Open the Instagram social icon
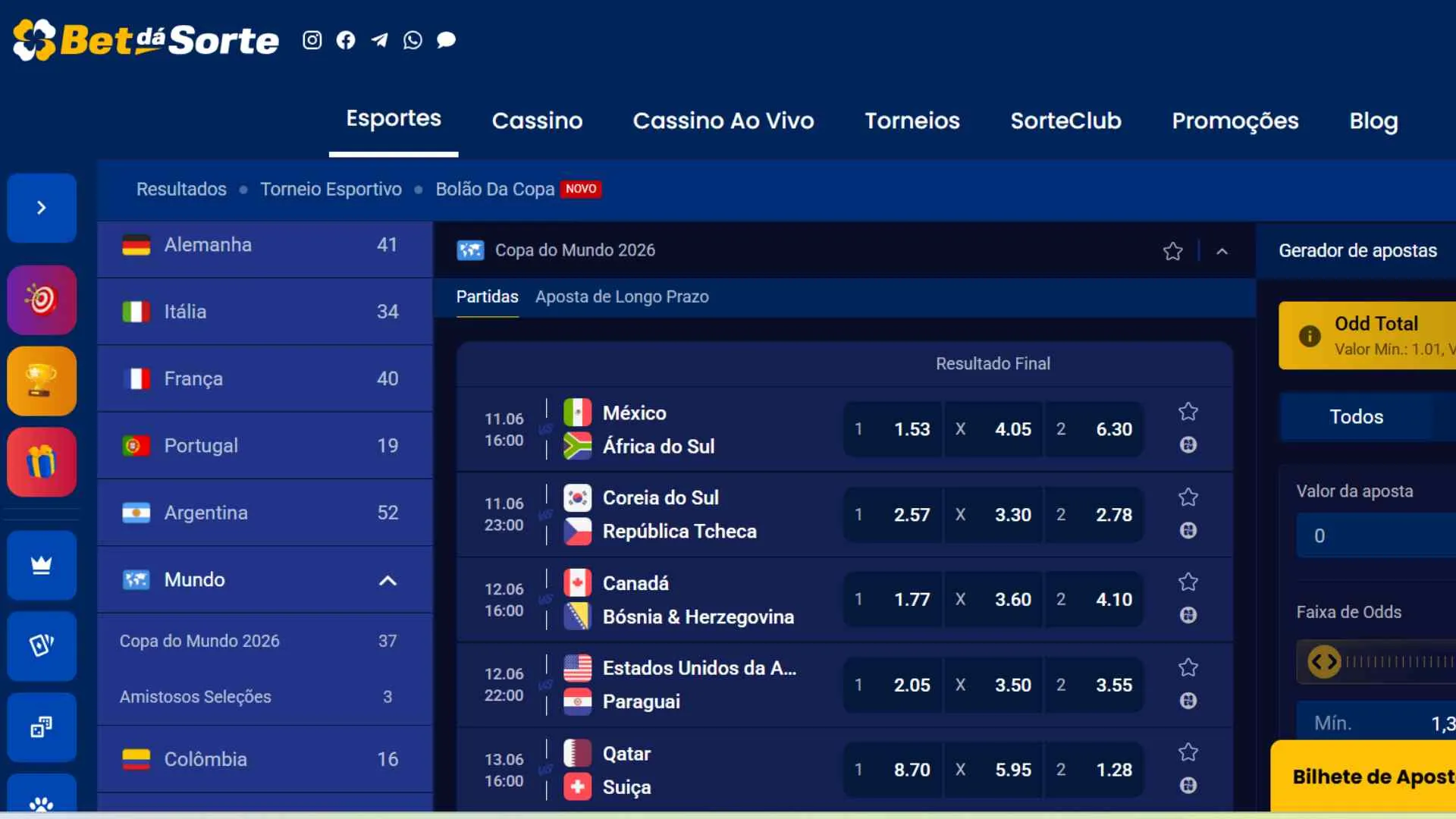 [x=312, y=40]
